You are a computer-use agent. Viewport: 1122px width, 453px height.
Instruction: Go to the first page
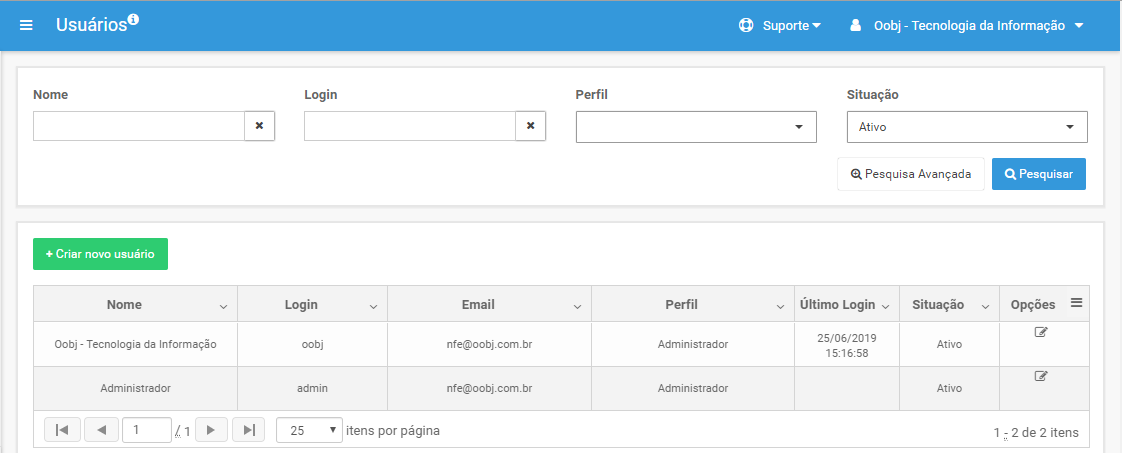click(62, 430)
